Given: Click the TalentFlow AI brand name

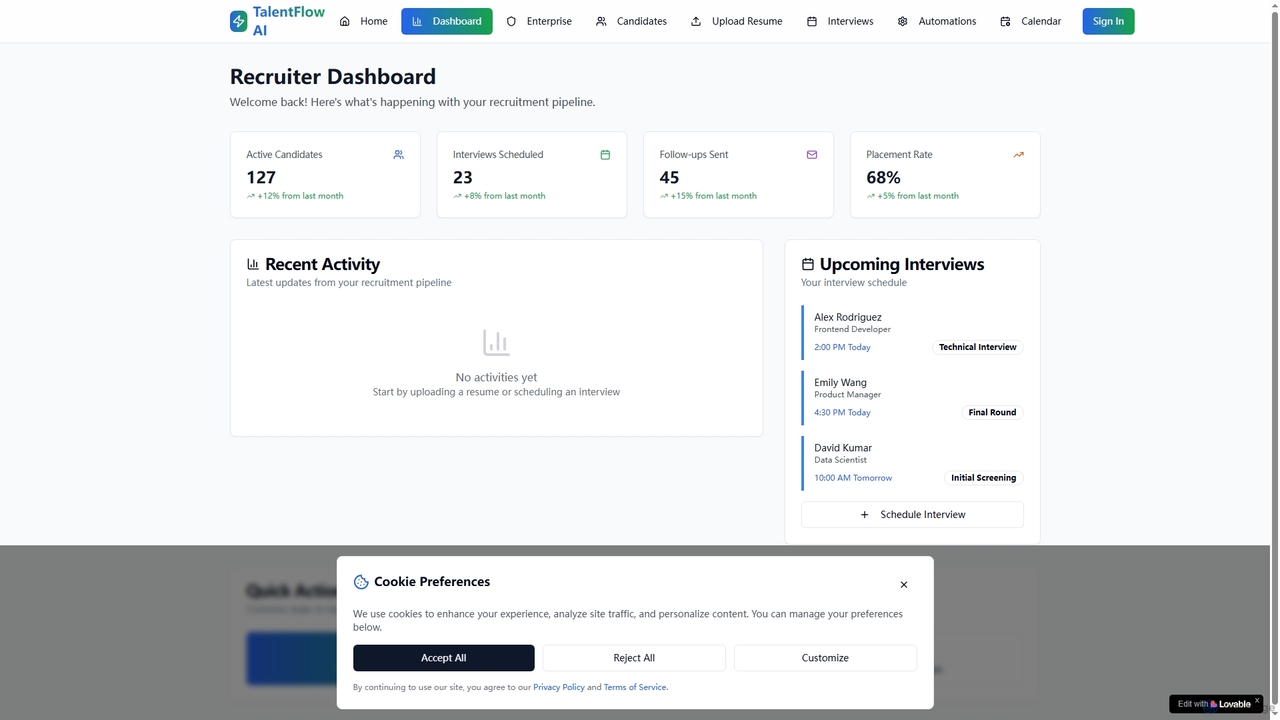Looking at the screenshot, I should tap(289, 21).
